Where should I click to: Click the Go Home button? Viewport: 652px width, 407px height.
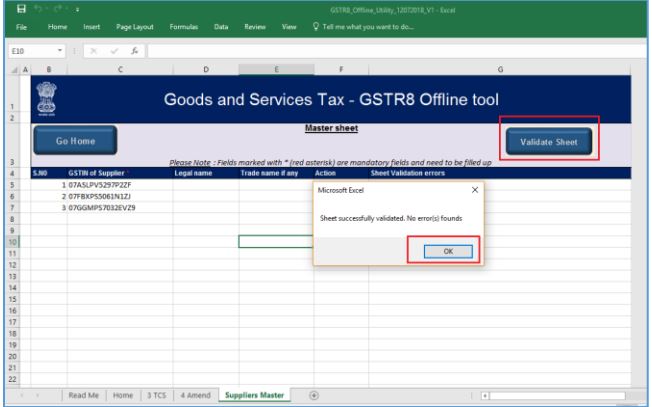coord(75,141)
